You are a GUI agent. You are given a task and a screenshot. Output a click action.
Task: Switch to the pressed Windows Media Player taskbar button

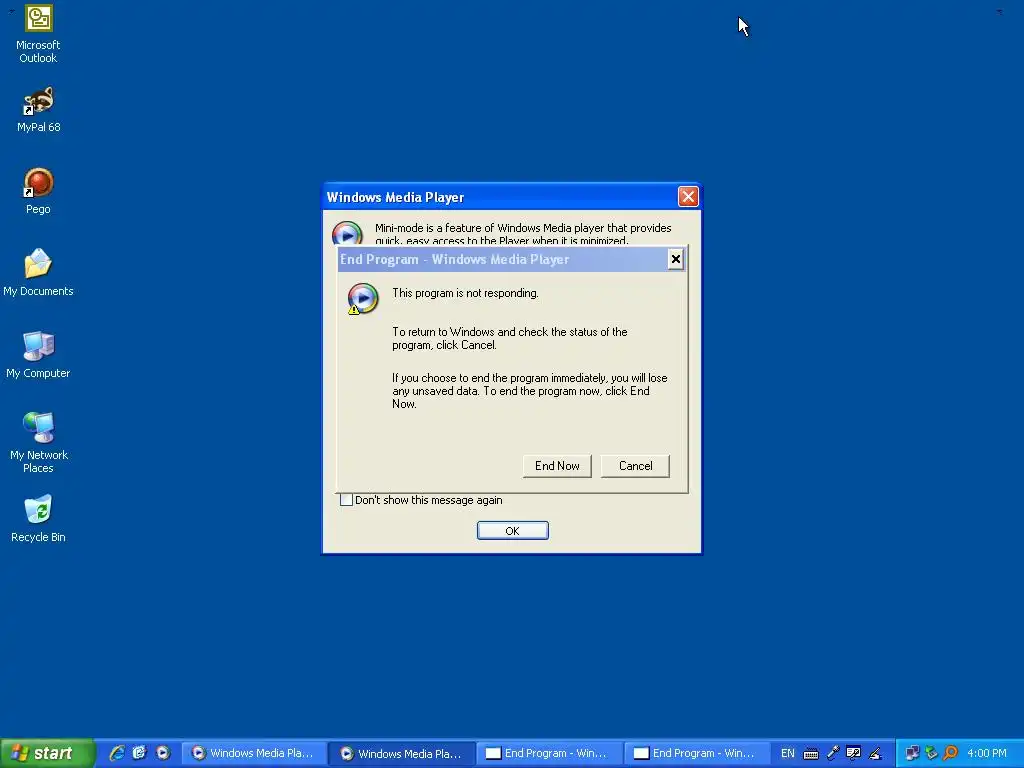click(x=402, y=754)
